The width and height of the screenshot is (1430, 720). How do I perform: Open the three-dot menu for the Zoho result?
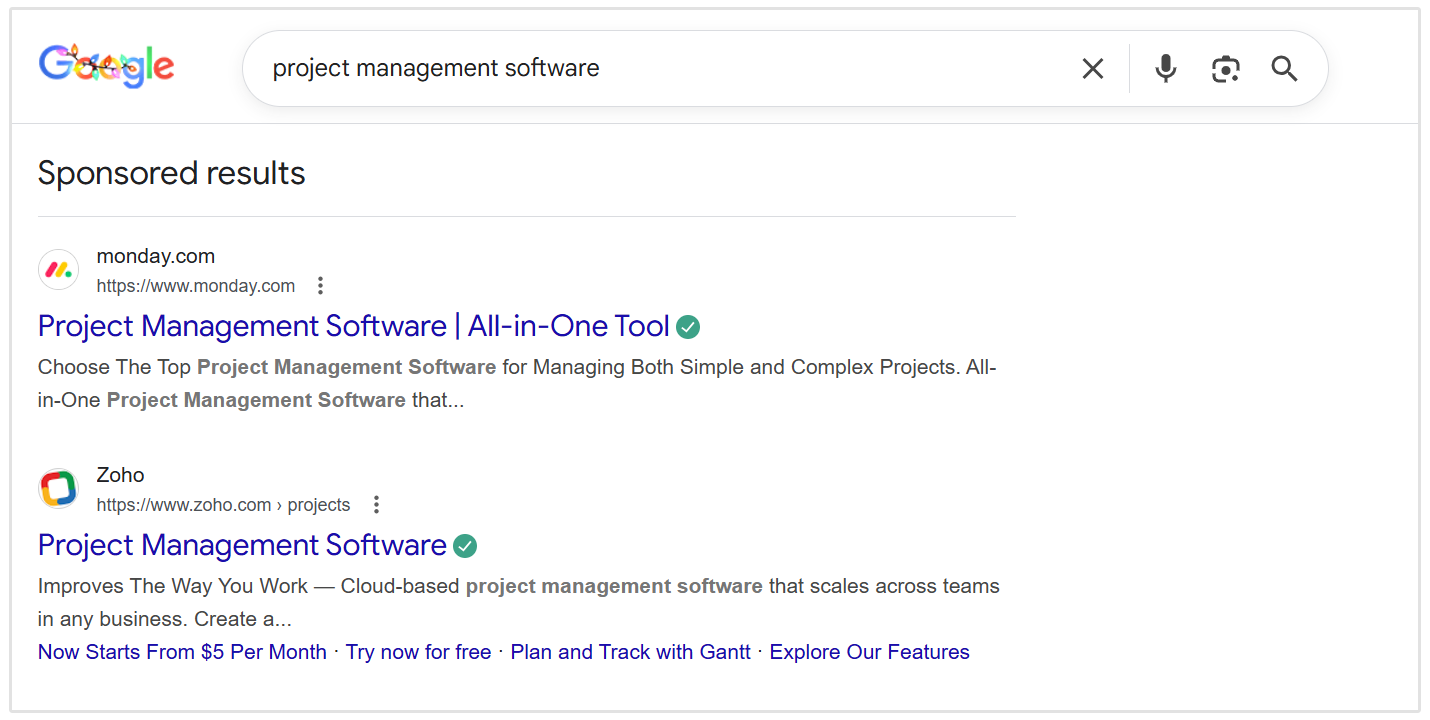(x=376, y=504)
